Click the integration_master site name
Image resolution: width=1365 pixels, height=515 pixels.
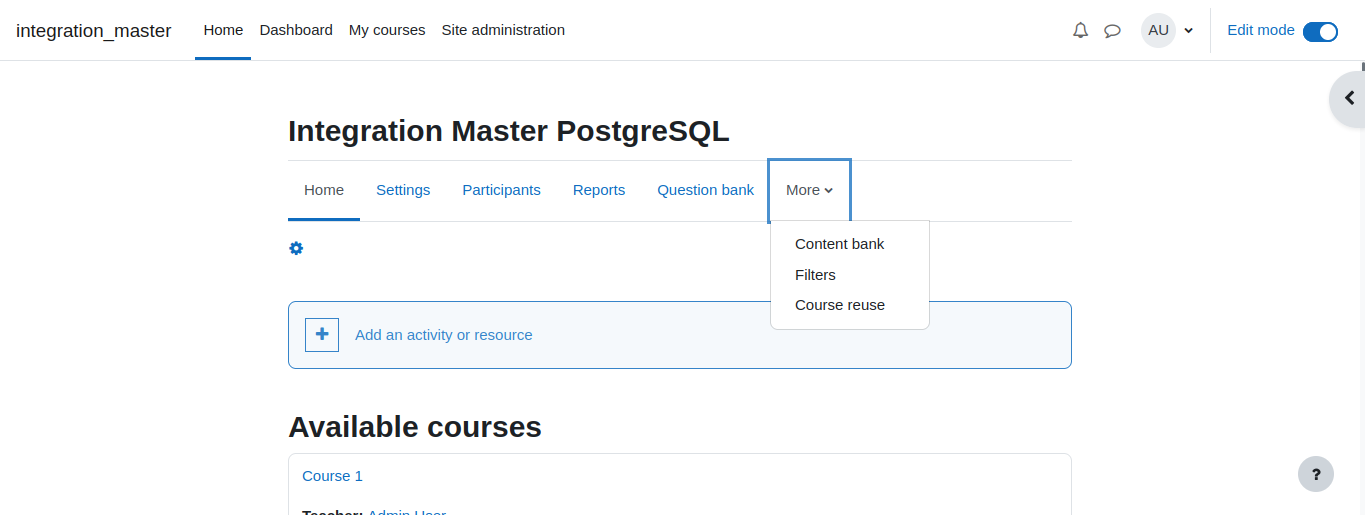click(x=94, y=31)
